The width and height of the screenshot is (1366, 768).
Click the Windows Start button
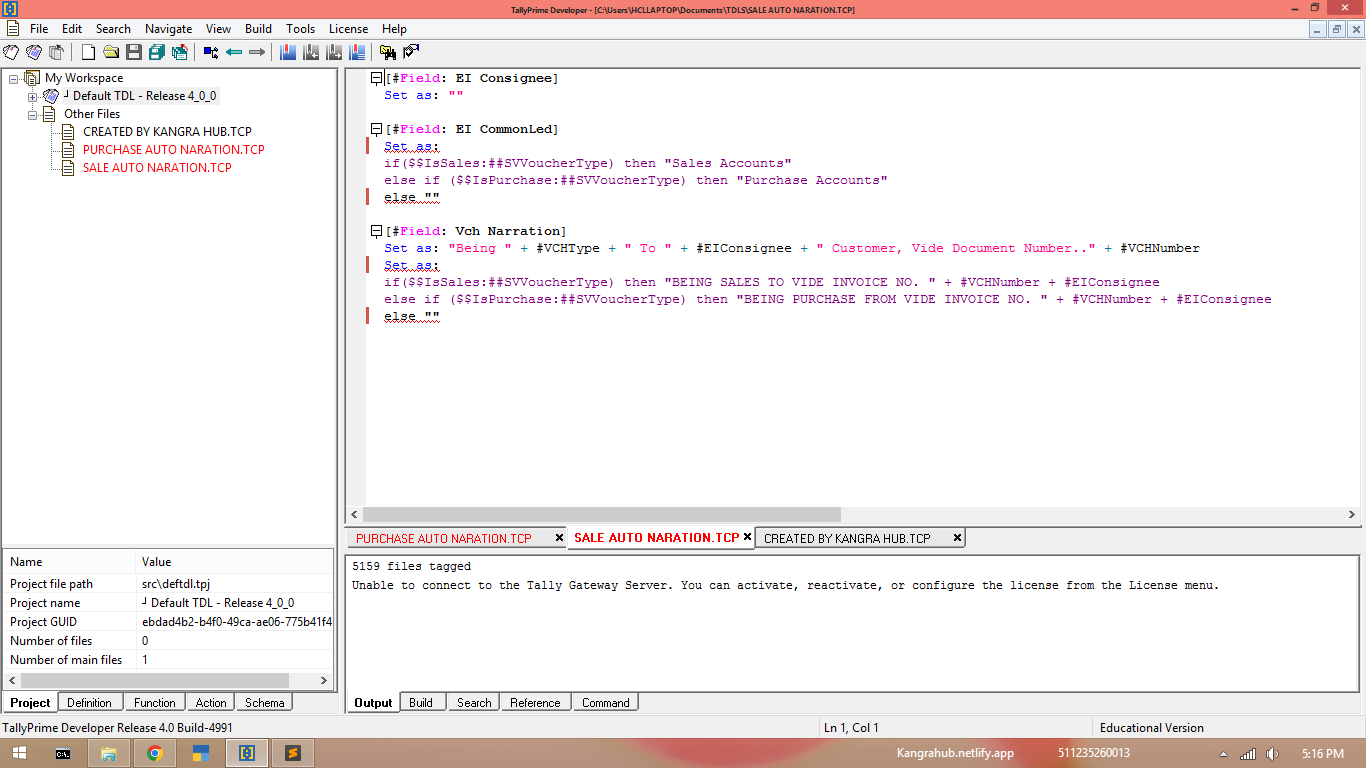point(18,753)
